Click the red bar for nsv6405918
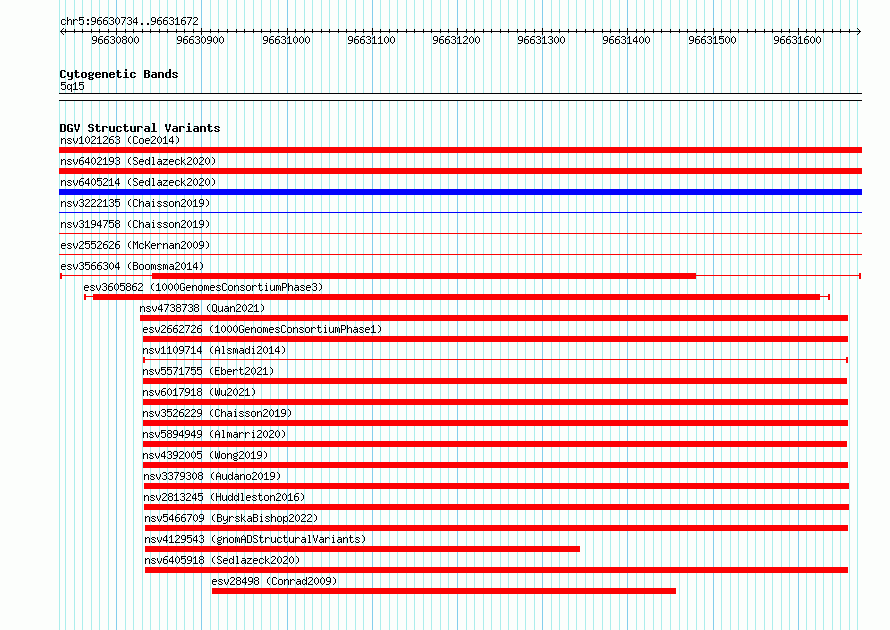 496,570
